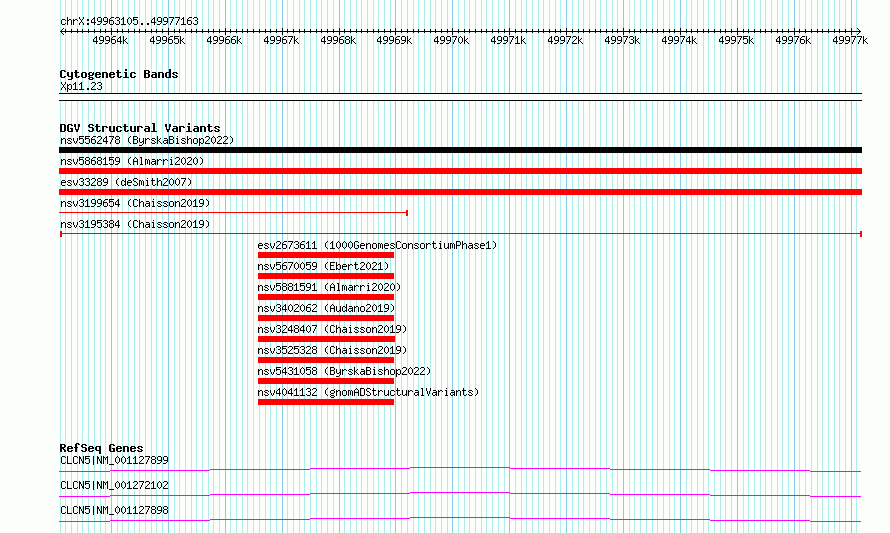Open nsv4041132 (gnomADStructuralVariants) label
Viewport: 890px width, 533px height.
(x=368, y=392)
